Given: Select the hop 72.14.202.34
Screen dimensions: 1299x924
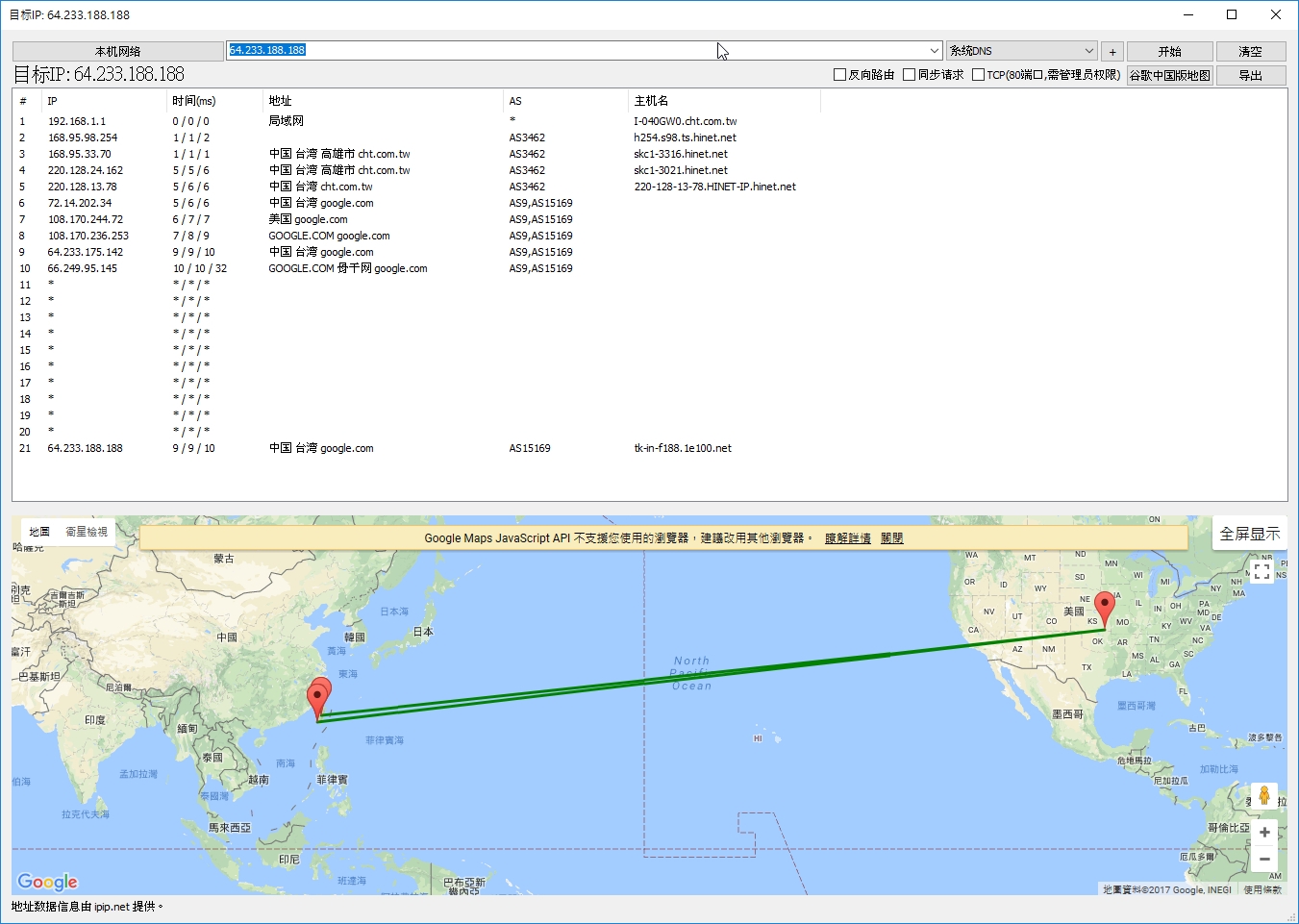Looking at the screenshot, I should (80, 203).
